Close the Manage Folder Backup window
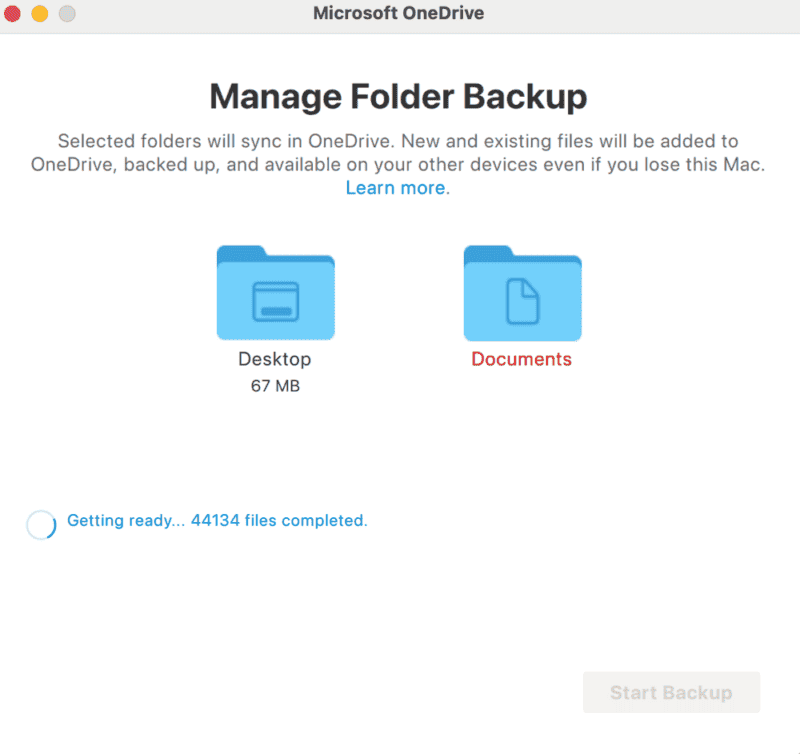Screen dimensions: 800x754 coord(16,14)
